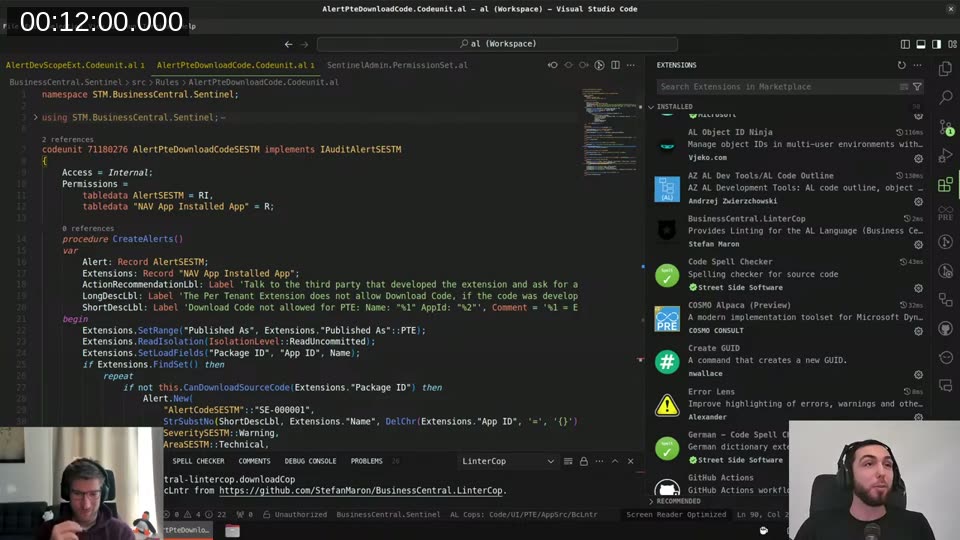This screenshot has width=960, height=540.
Task: Switch to AlertDevScopeExt.Codeunit.al tab
Action: (75, 65)
